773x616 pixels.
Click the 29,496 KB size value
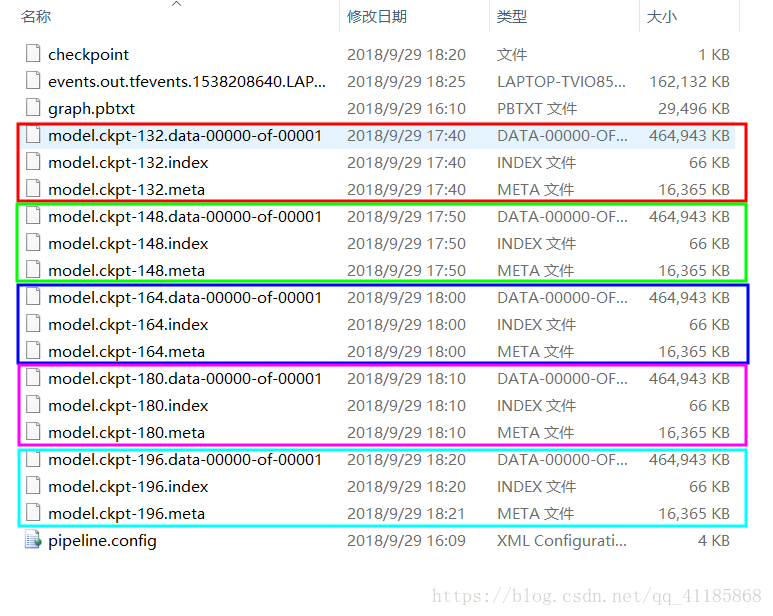coord(694,108)
